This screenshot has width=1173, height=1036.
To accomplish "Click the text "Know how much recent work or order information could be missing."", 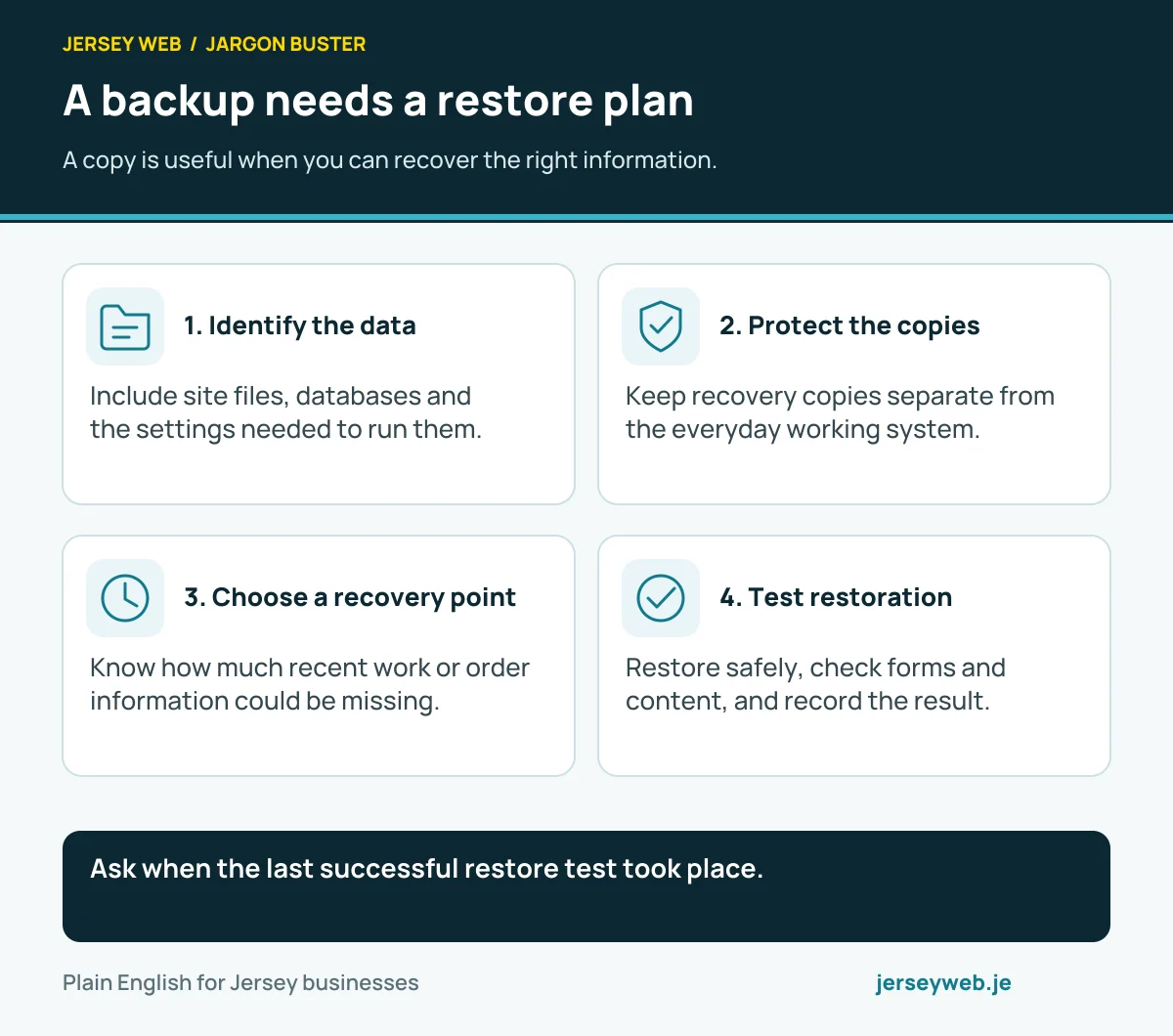I will [x=310, y=684].
